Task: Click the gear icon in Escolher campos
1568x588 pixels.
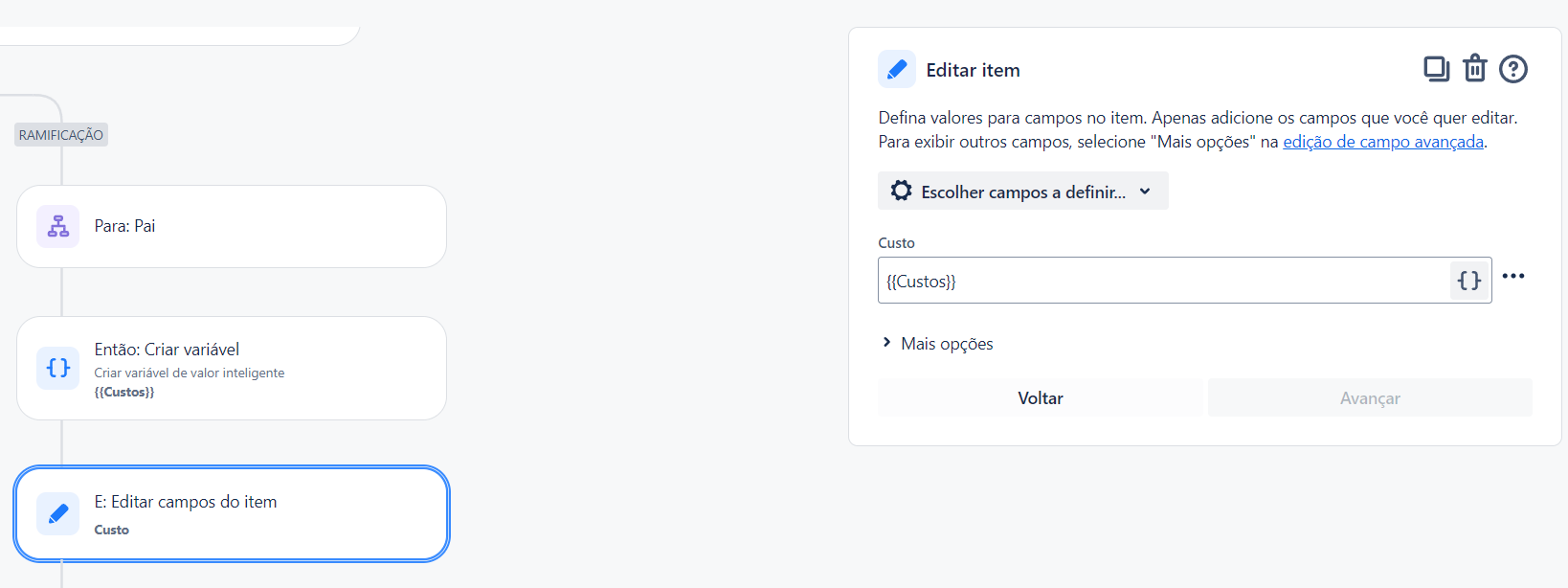Action: coord(901,191)
